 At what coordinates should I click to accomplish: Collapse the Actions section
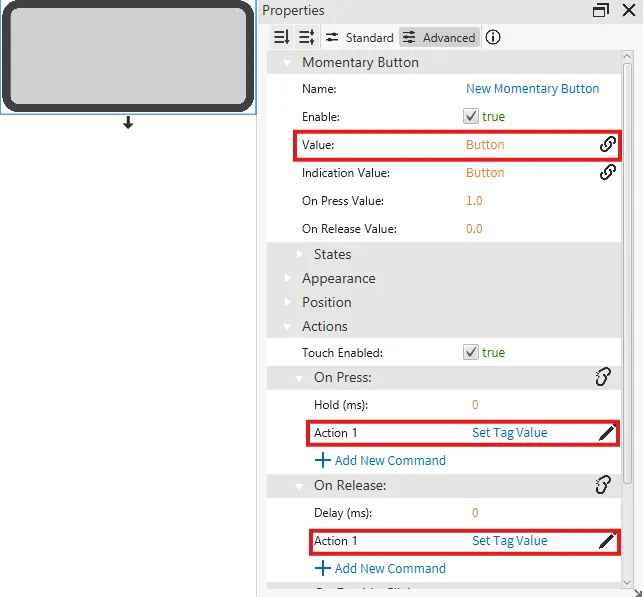[x=288, y=326]
